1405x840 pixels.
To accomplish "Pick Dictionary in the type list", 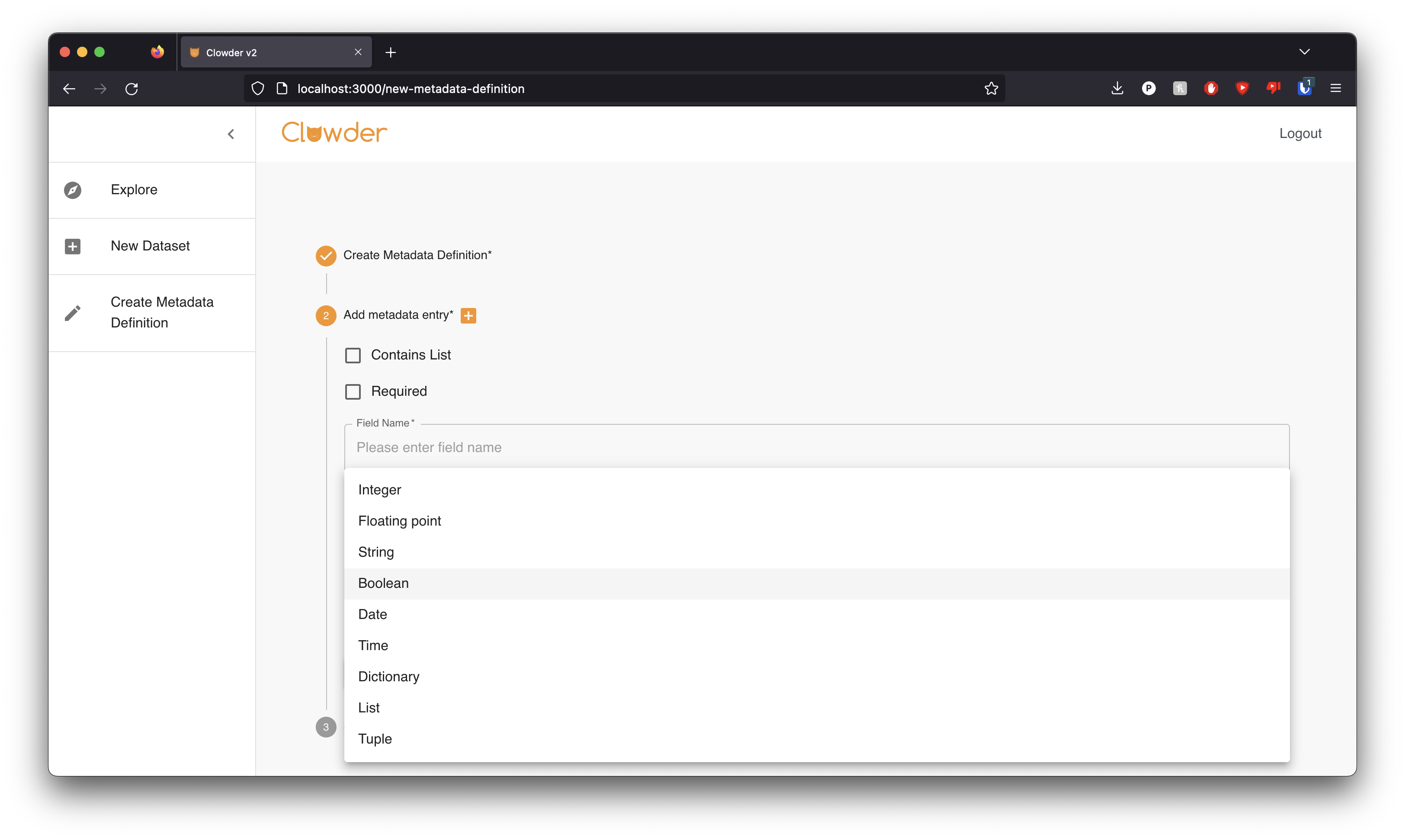I will click(388, 676).
